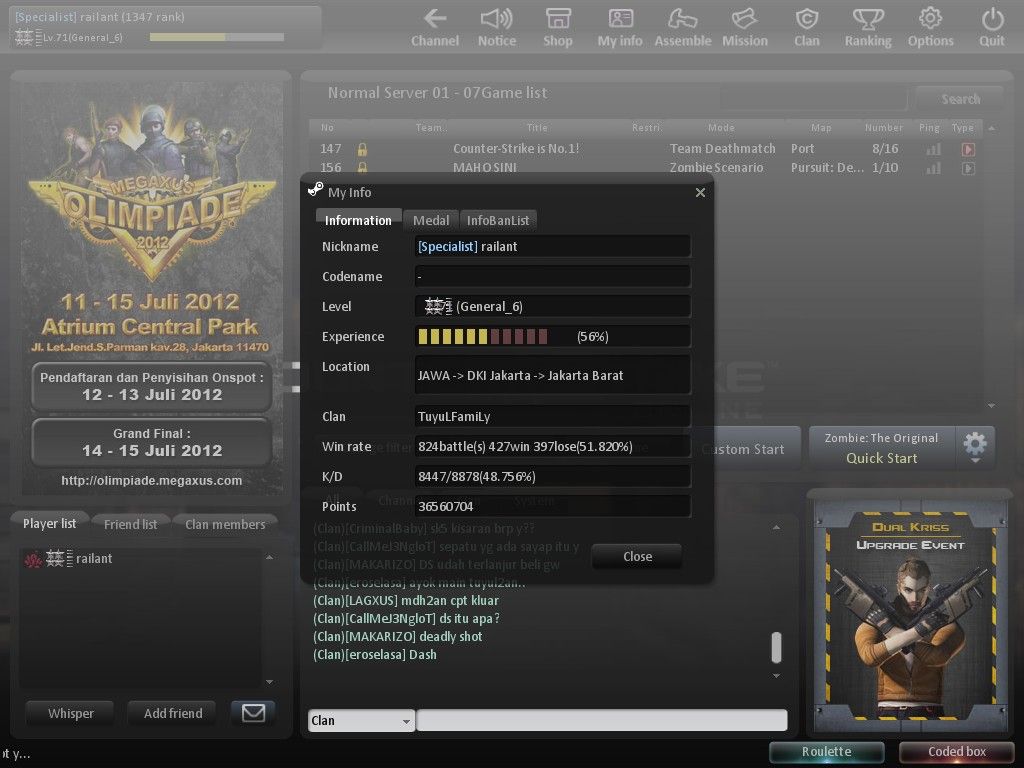Screen dimensions: 1024x768
Task: Click the rank badge beside railant in player list
Action: click(x=59, y=558)
